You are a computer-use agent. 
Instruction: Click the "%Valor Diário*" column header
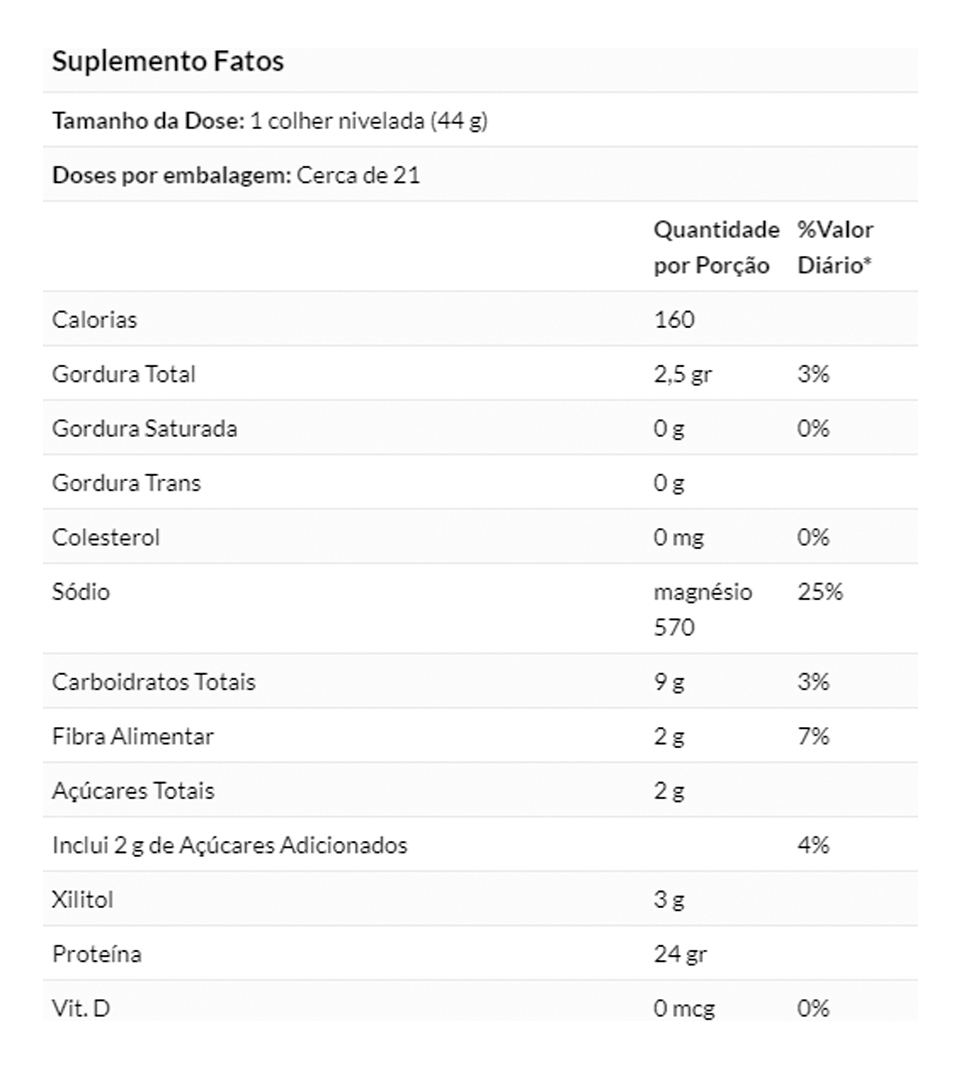tap(835, 247)
